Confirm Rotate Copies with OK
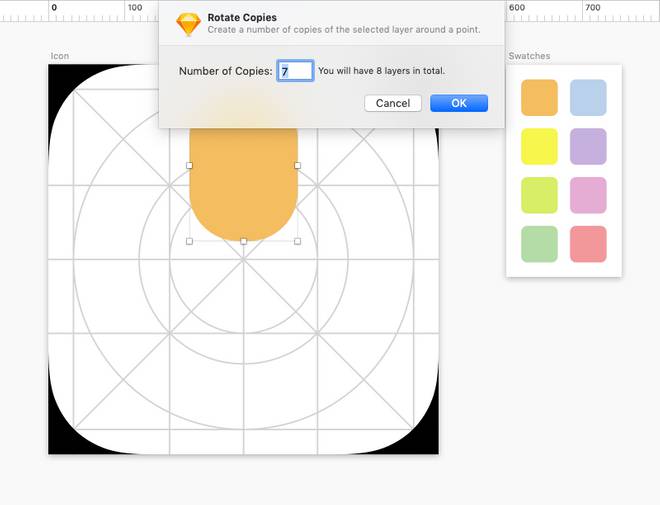The width and height of the screenshot is (660, 505). [x=458, y=103]
